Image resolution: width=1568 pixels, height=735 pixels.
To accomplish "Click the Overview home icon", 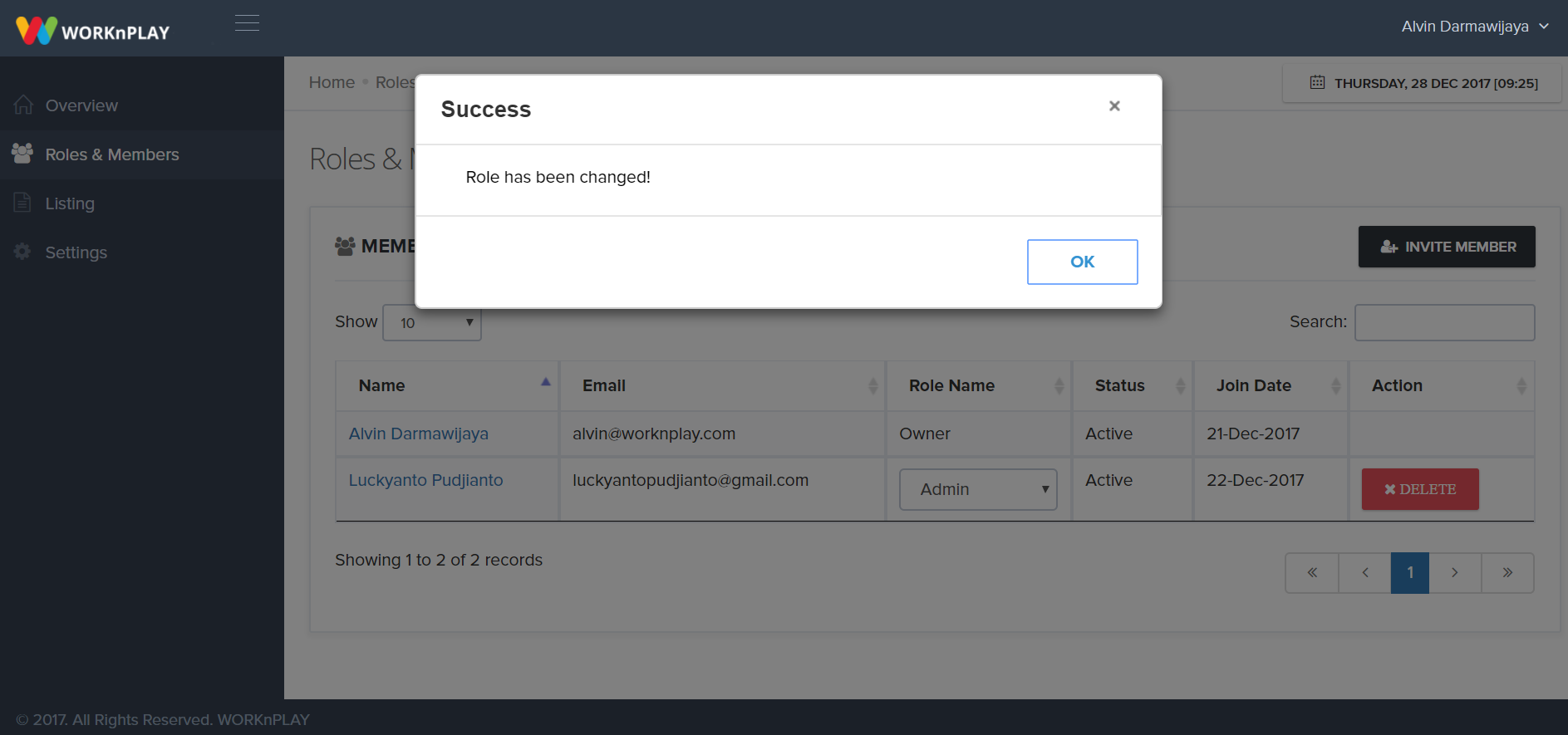I will 23,105.
